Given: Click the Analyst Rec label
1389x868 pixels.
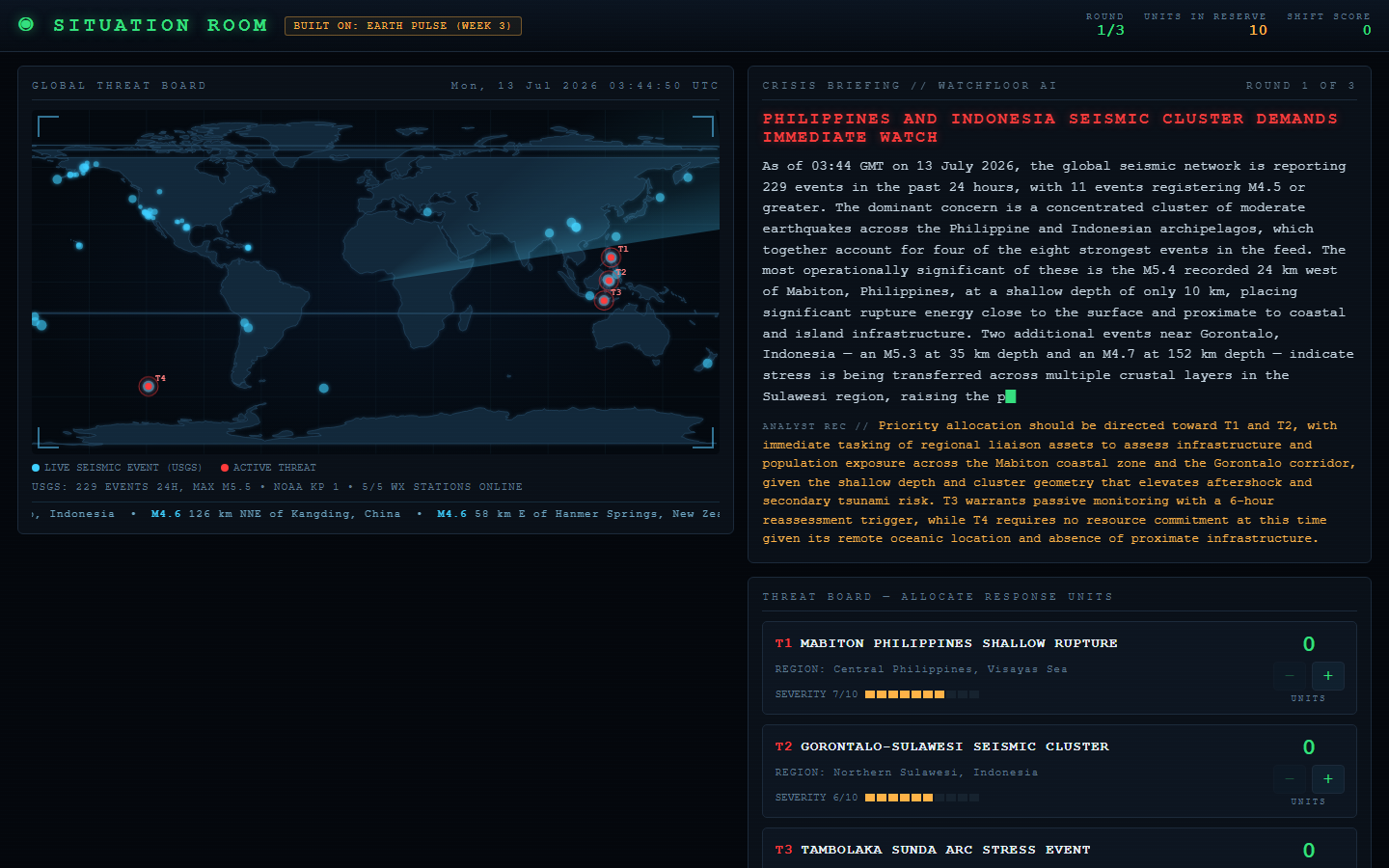Looking at the screenshot, I should pyautogui.click(x=815, y=426).
